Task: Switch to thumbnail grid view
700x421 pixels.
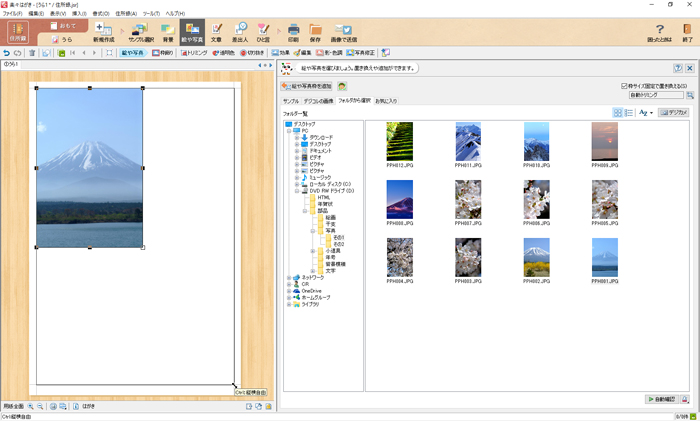Action: click(617, 113)
